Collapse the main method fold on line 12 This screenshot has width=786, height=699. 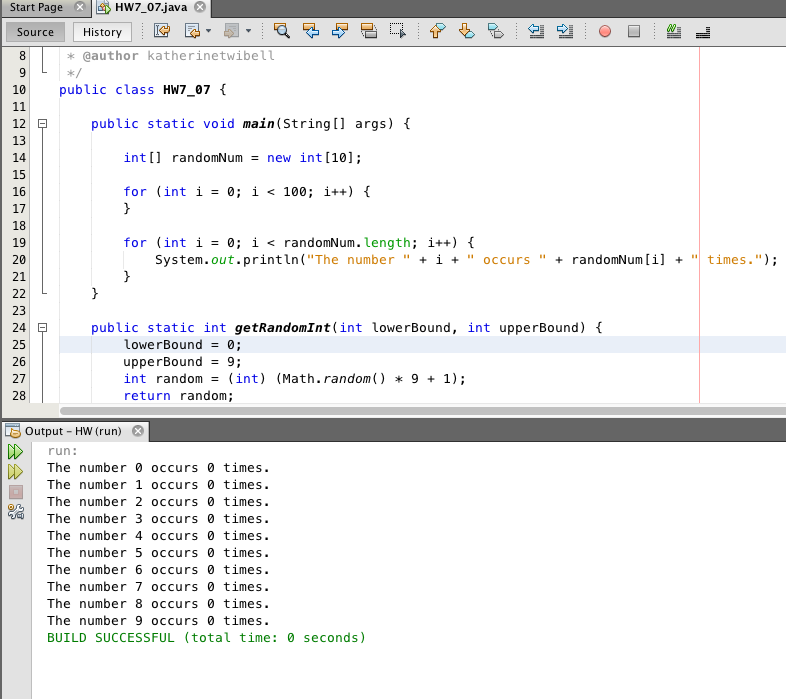point(42,124)
